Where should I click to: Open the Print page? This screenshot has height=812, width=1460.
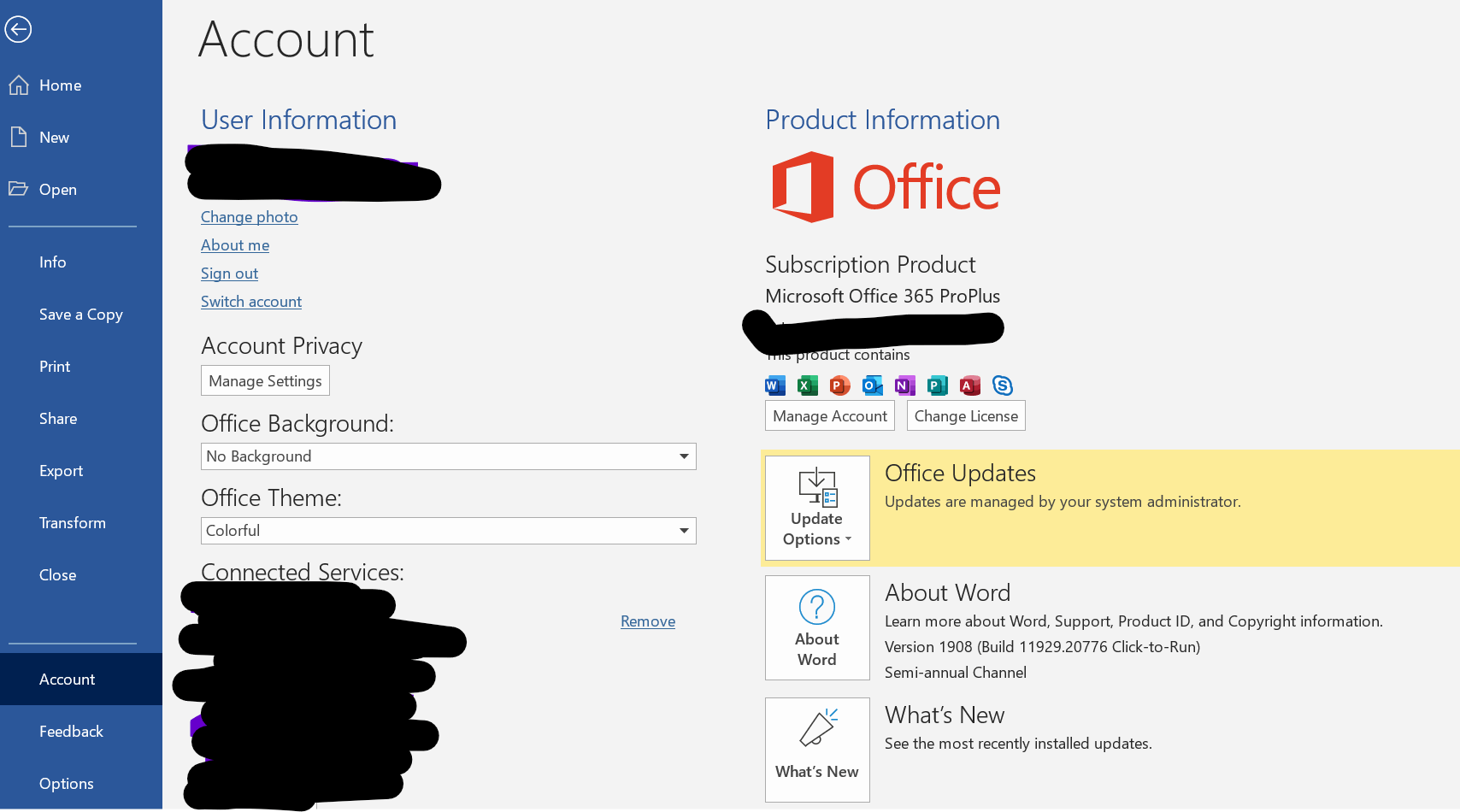pos(81,367)
